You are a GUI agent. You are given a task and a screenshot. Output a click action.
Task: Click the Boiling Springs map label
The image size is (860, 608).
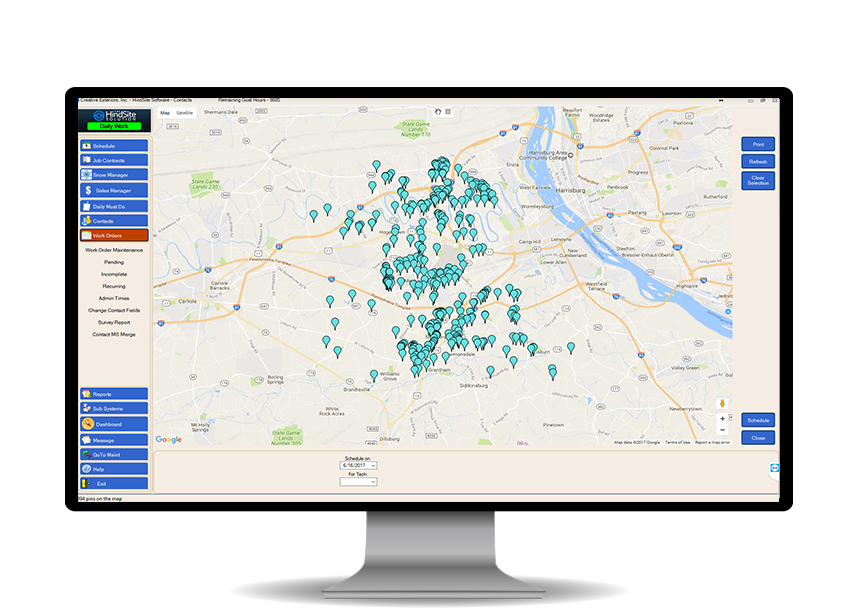(276, 379)
